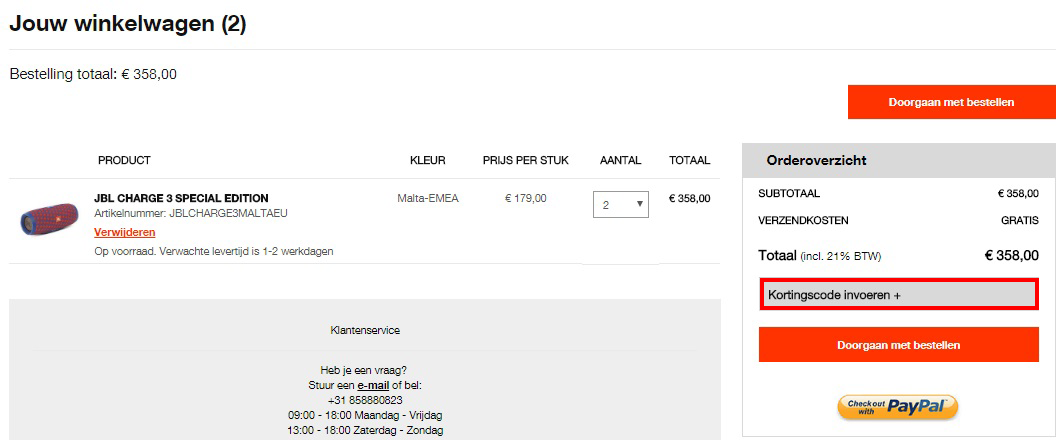
Task: Select the Malta-EMEA color value
Action: tap(427, 198)
